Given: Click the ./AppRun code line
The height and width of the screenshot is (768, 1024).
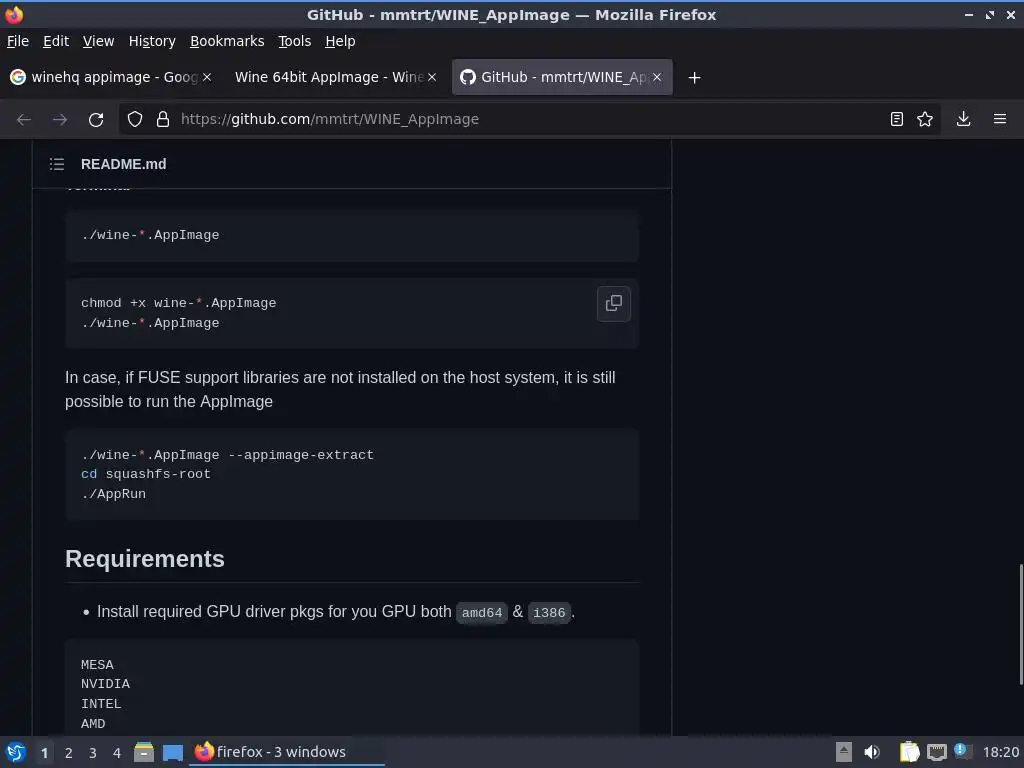Looking at the screenshot, I should 114,494.
